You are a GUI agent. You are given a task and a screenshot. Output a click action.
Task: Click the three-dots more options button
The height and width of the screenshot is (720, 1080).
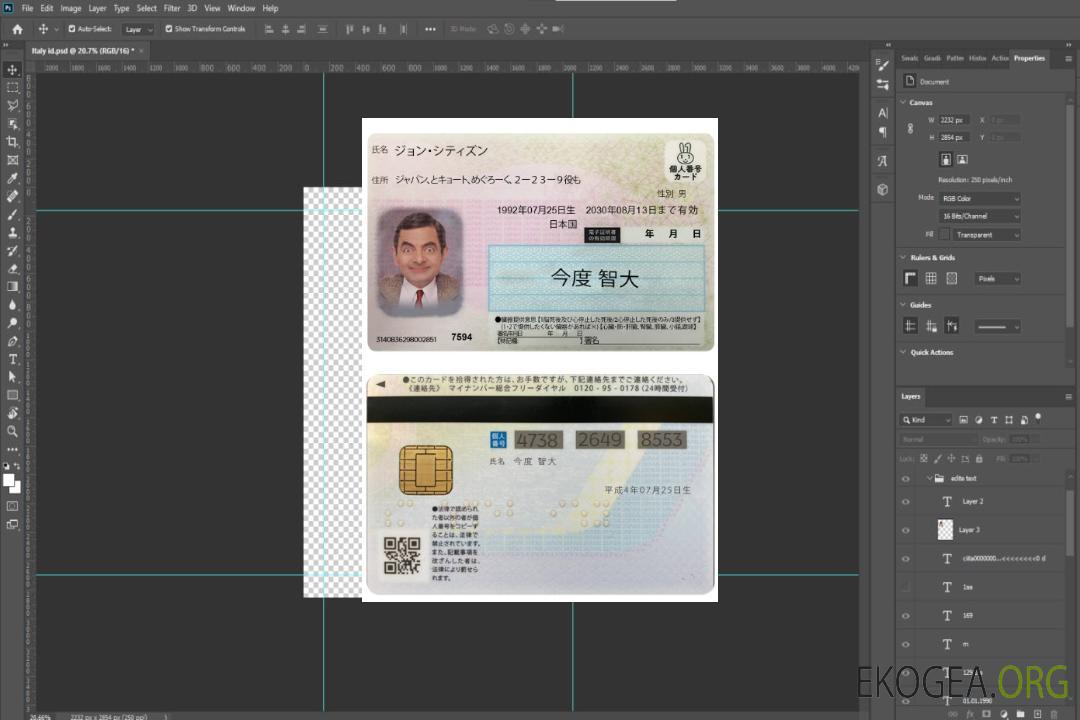430,29
